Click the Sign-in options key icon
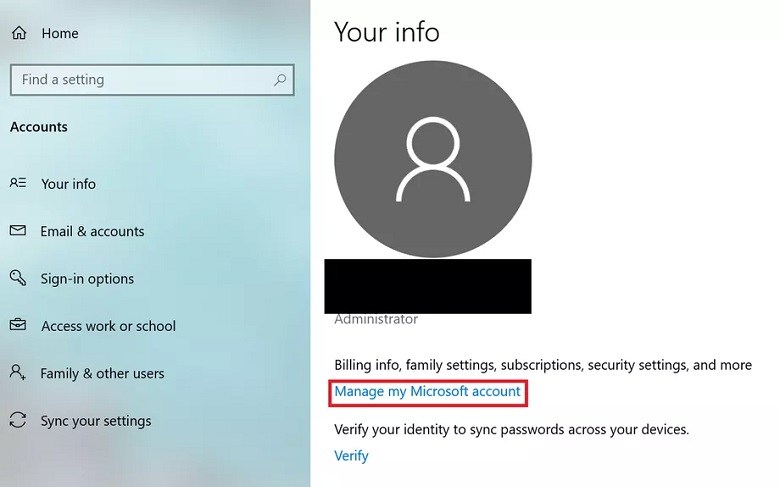The width and height of the screenshot is (780, 487). tap(18, 278)
